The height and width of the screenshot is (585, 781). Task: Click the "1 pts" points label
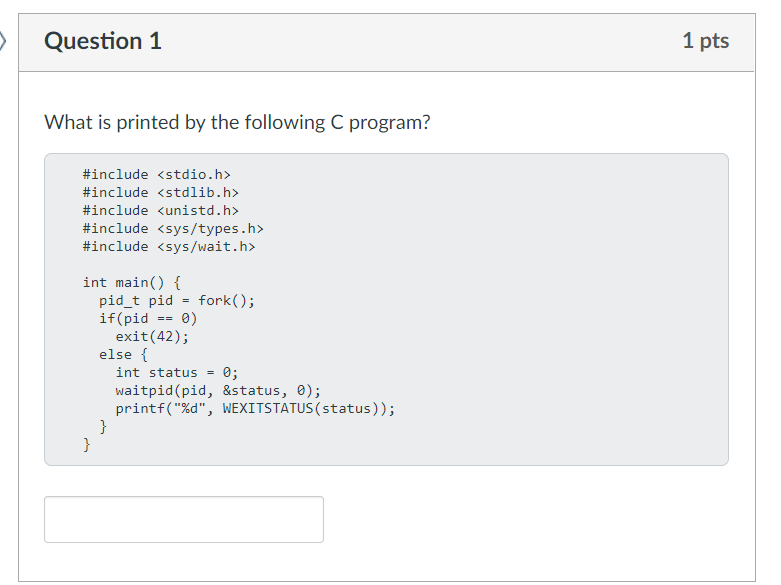pyautogui.click(x=705, y=41)
